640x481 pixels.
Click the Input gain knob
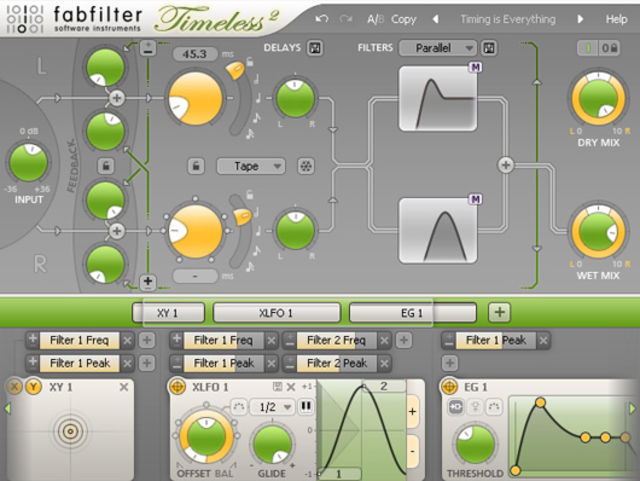[x=29, y=162]
